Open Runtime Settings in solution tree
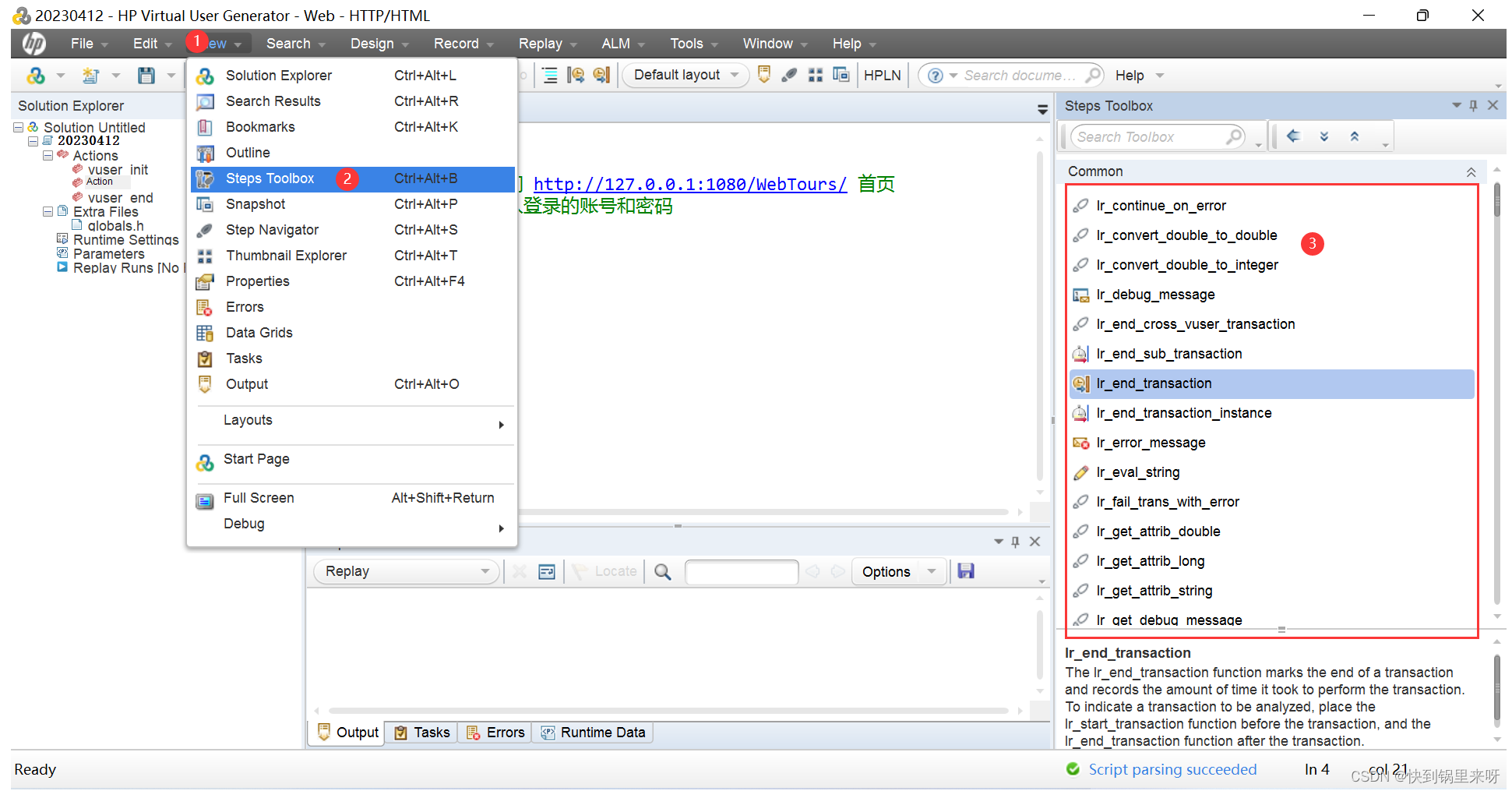Image resolution: width=1512 pixels, height=791 pixels. [125, 240]
